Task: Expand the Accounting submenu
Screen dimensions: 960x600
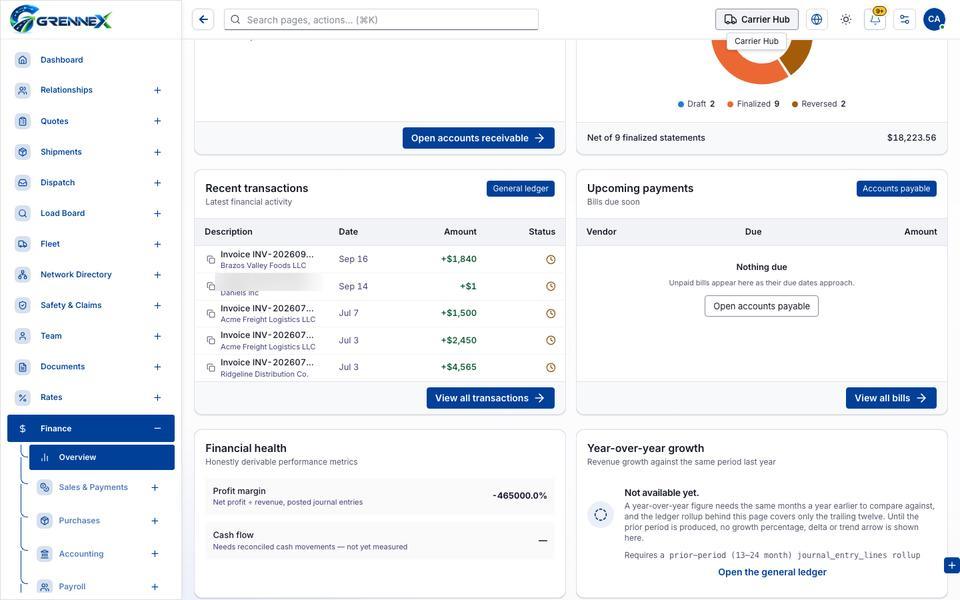Action: tap(155, 553)
